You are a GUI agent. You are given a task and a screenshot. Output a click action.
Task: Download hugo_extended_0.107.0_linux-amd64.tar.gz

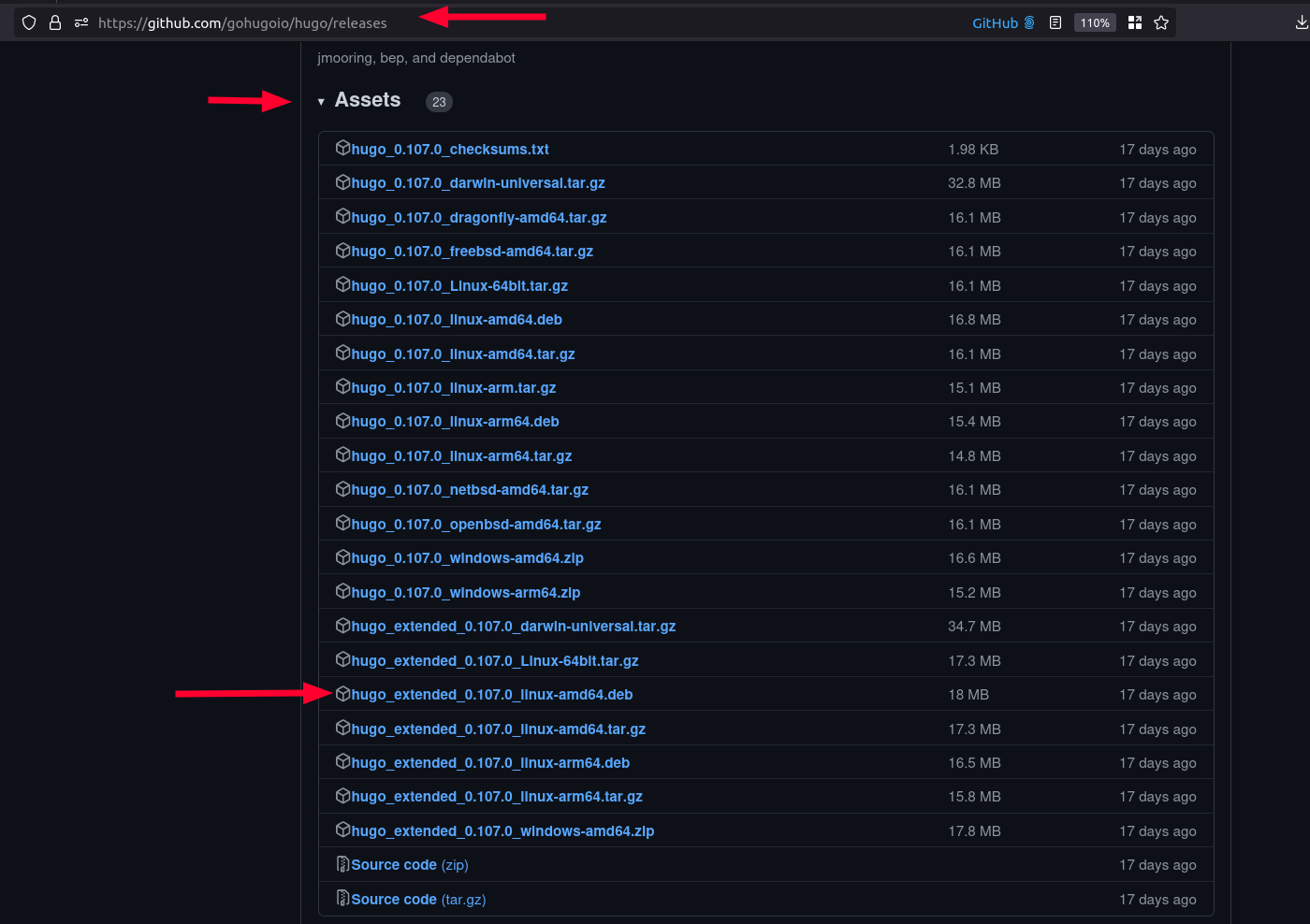pos(499,729)
